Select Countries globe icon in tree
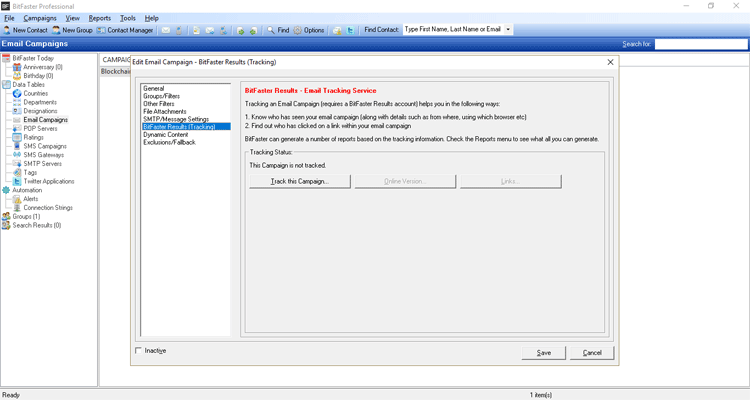This screenshot has height=400, width=750. coord(17,94)
